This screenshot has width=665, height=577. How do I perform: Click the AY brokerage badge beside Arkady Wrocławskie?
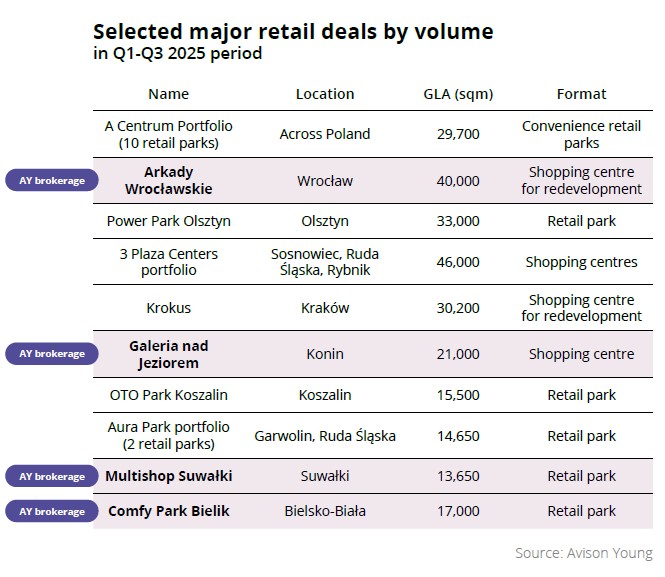click(x=52, y=181)
